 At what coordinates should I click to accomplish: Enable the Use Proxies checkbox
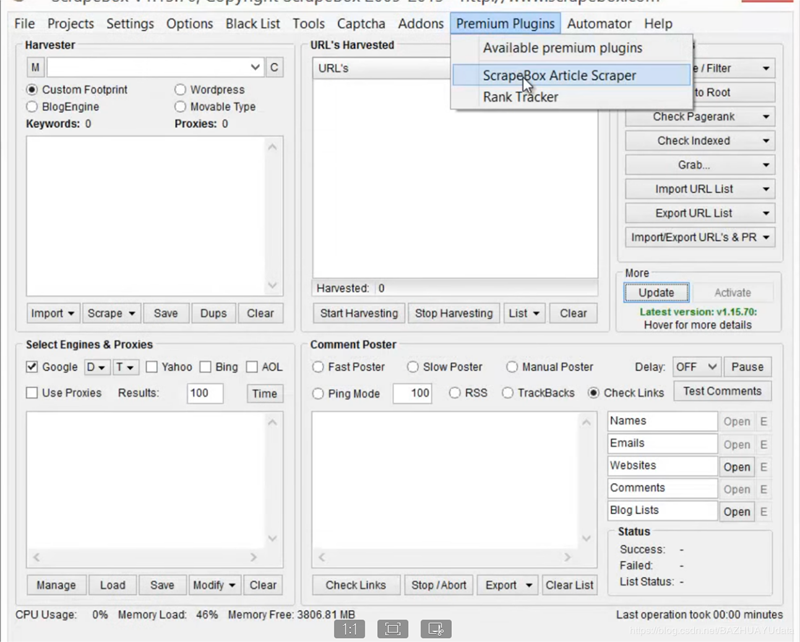click(32, 393)
